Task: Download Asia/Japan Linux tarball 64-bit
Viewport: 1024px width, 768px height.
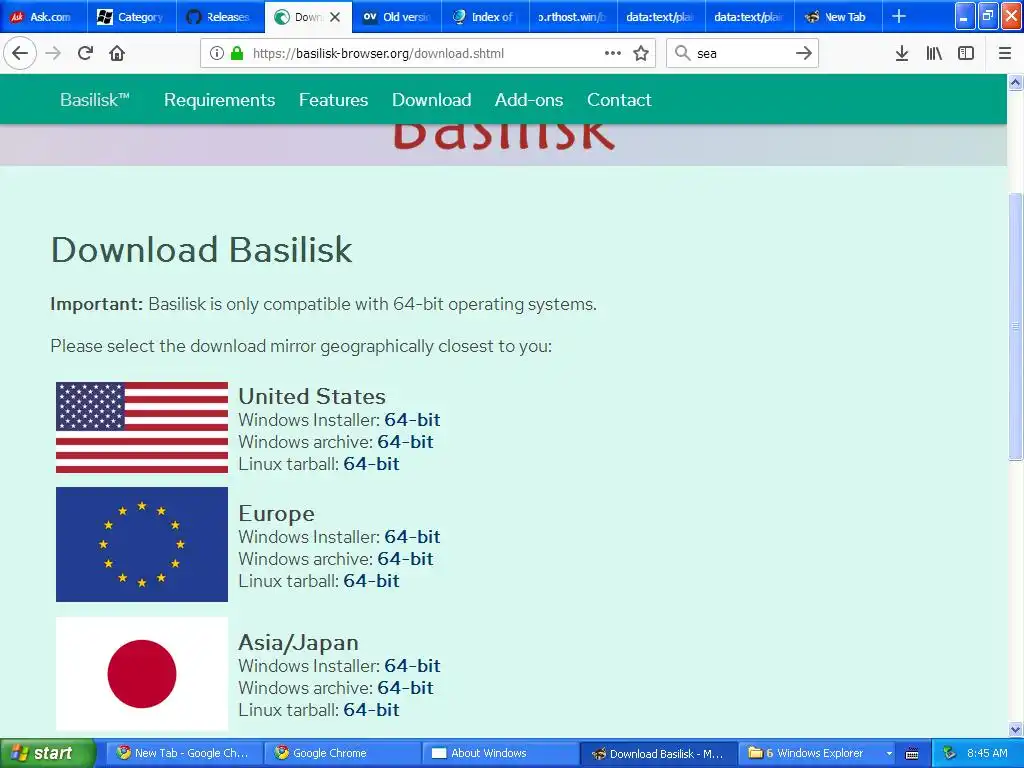Action: coord(372,710)
